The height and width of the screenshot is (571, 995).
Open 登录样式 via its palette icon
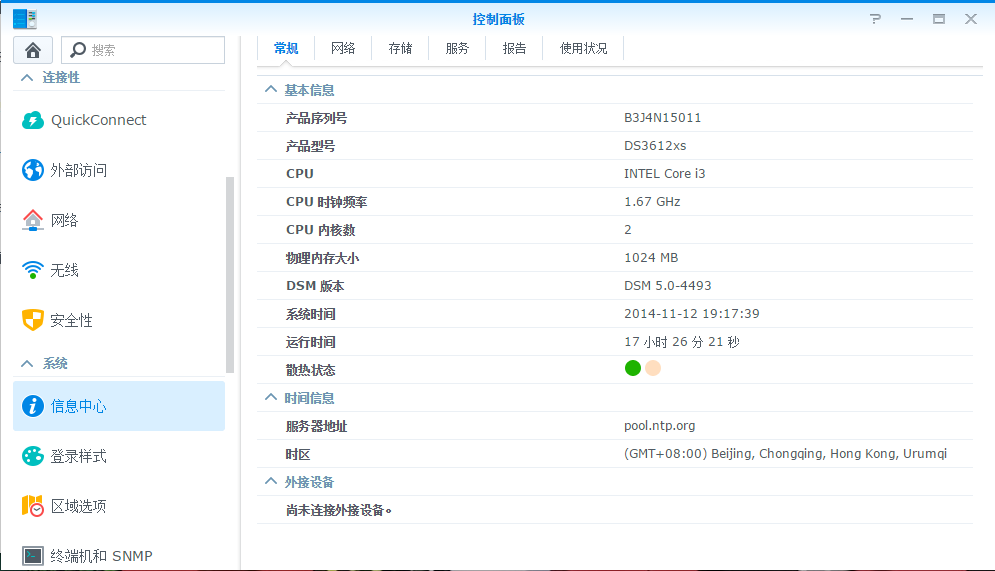[33, 456]
